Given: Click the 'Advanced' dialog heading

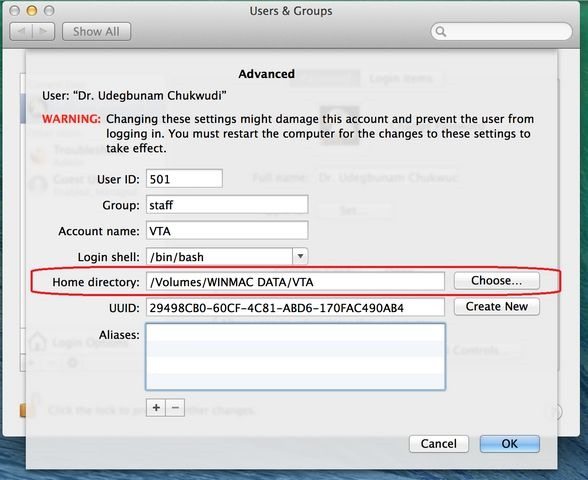Looking at the screenshot, I should coord(267,74).
